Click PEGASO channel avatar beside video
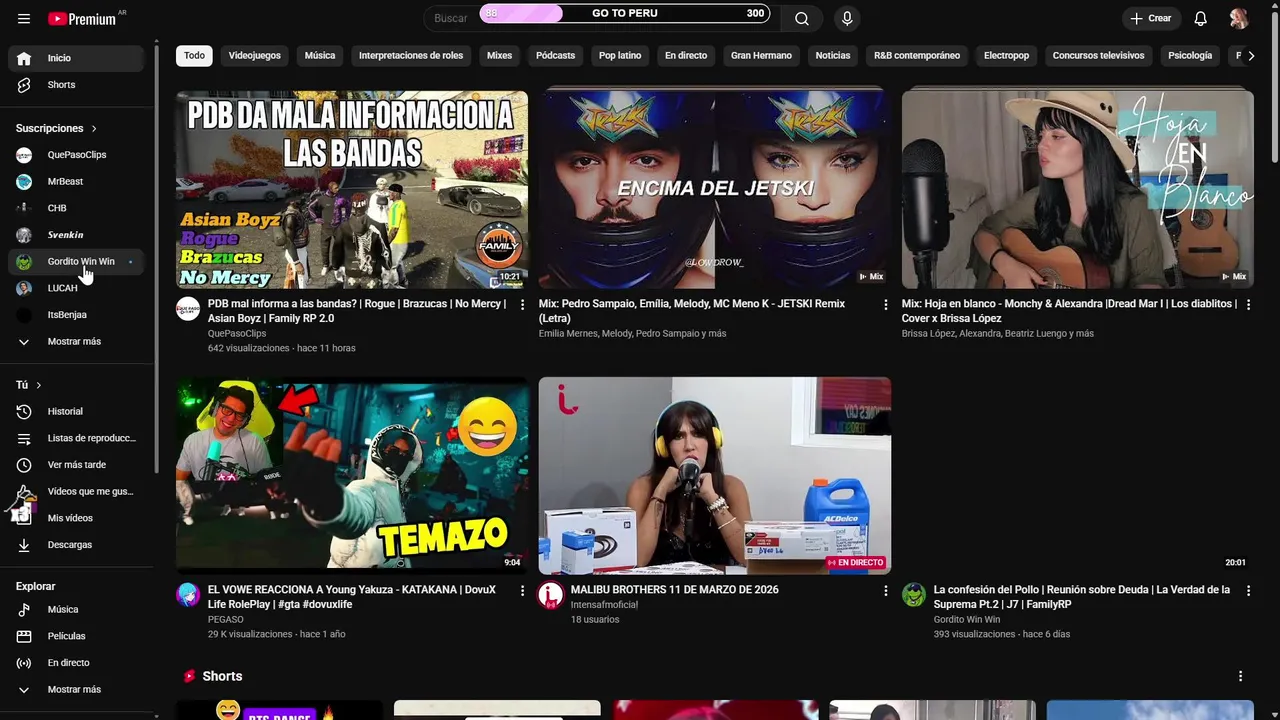This screenshot has height=720, width=1280. [188, 595]
